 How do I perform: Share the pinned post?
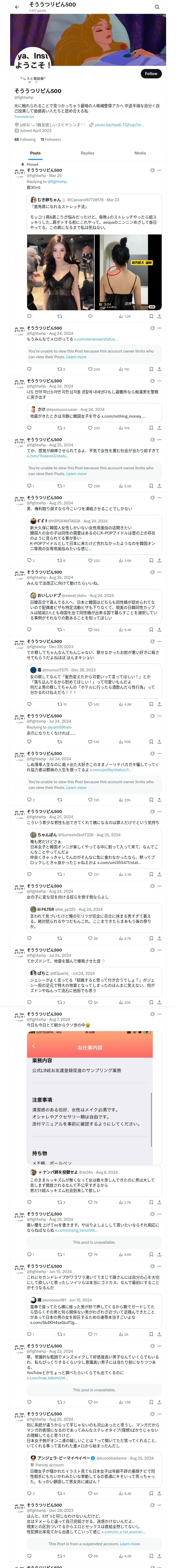(160, 316)
